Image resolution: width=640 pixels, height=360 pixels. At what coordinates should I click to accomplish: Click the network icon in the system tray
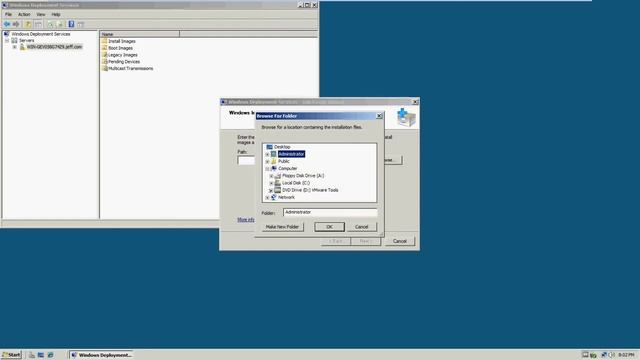[604, 355]
